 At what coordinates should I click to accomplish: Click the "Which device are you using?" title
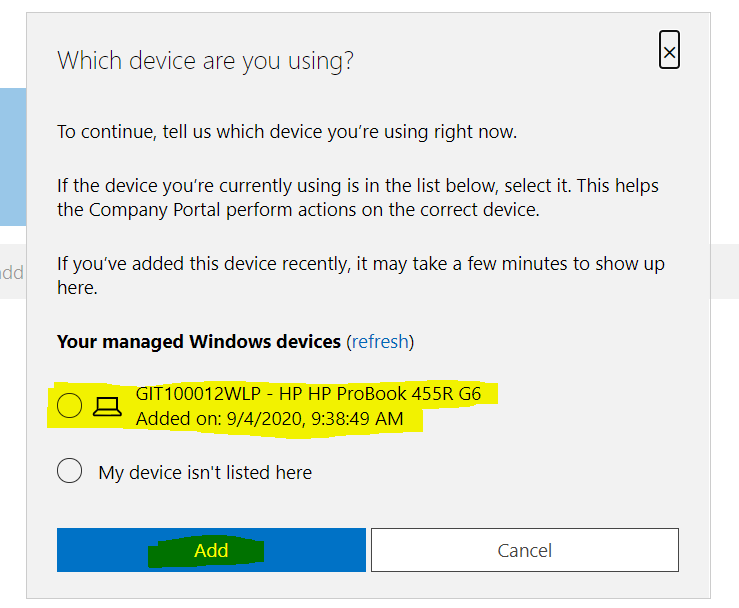[206, 60]
